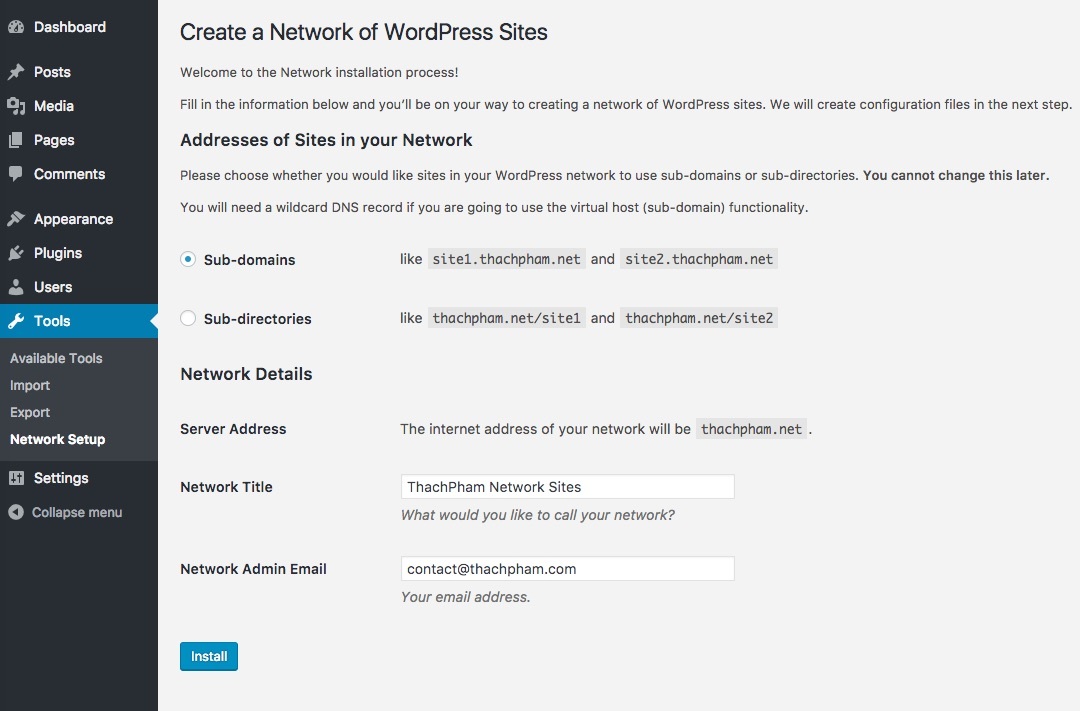
Task: Open Pages from the sidebar
Action: 79,141
